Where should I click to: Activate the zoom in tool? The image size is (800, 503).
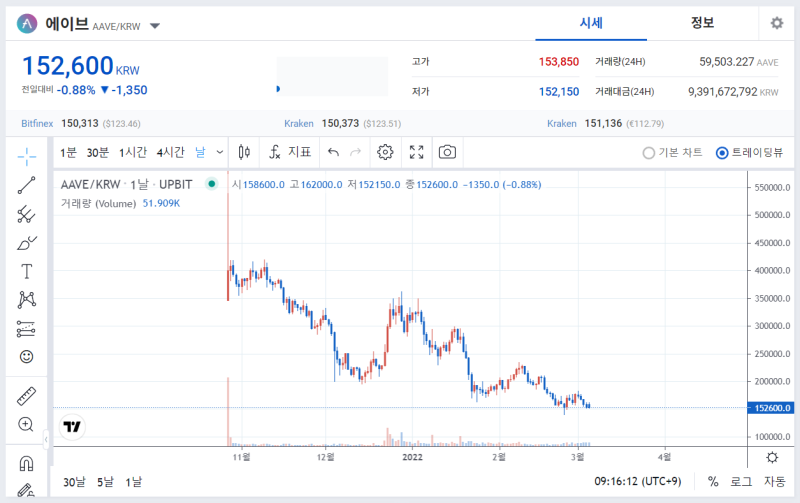[26, 424]
